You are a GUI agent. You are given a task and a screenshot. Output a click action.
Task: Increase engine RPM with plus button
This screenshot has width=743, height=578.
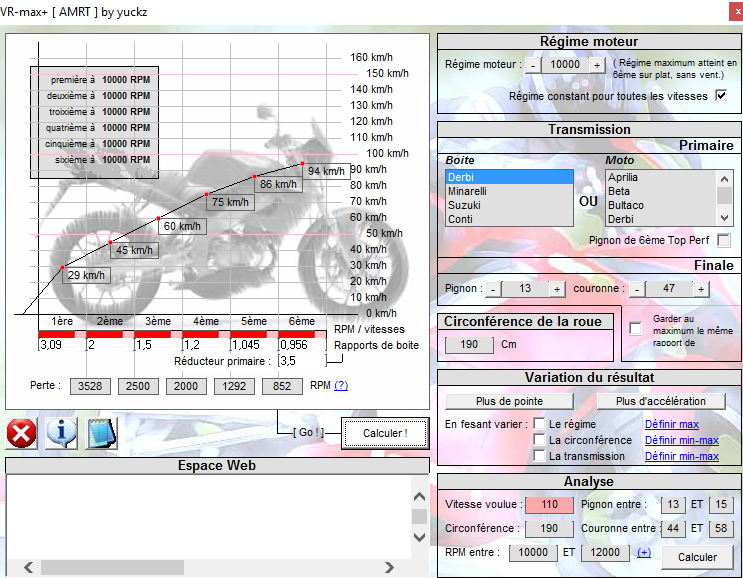597,64
